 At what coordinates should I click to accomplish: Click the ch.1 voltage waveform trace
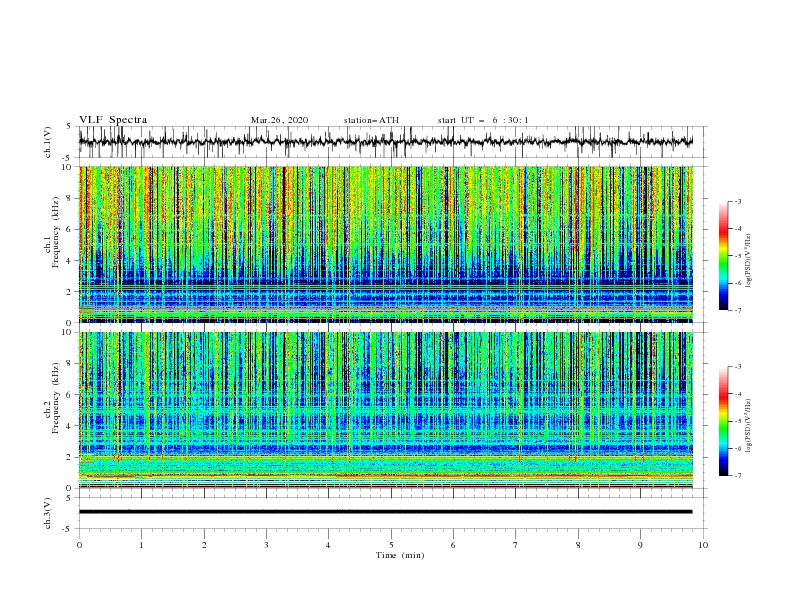click(x=385, y=142)
